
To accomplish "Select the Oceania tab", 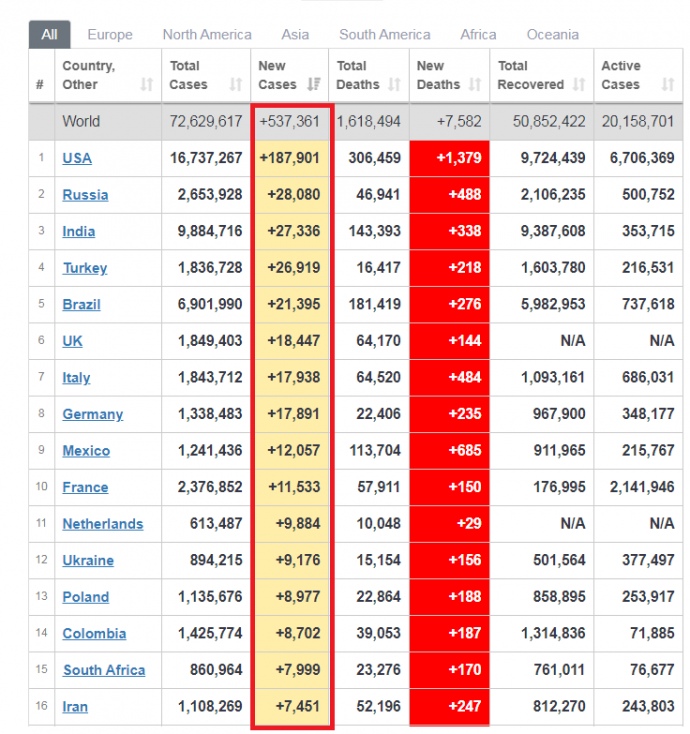I will click(x=552, y=34).
